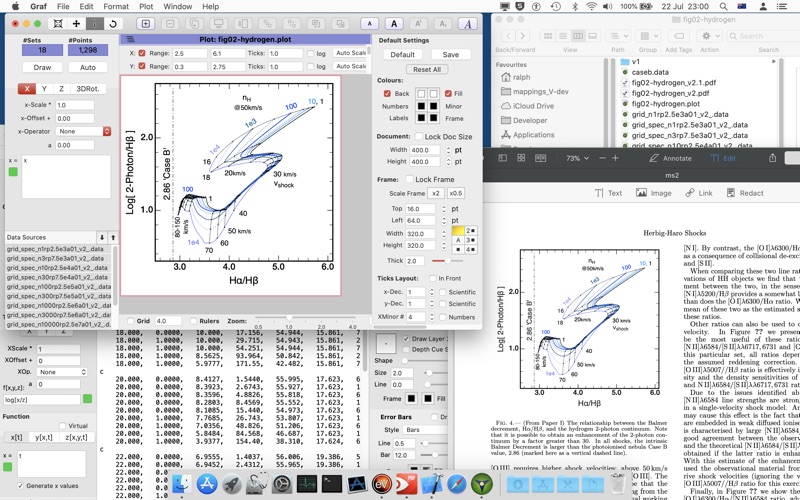Click the rotate/refresh arrow toolbar icon

tap(113, 23)
